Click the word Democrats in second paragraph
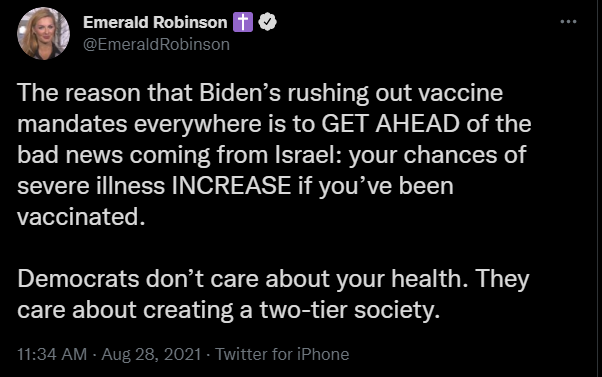 78,279
